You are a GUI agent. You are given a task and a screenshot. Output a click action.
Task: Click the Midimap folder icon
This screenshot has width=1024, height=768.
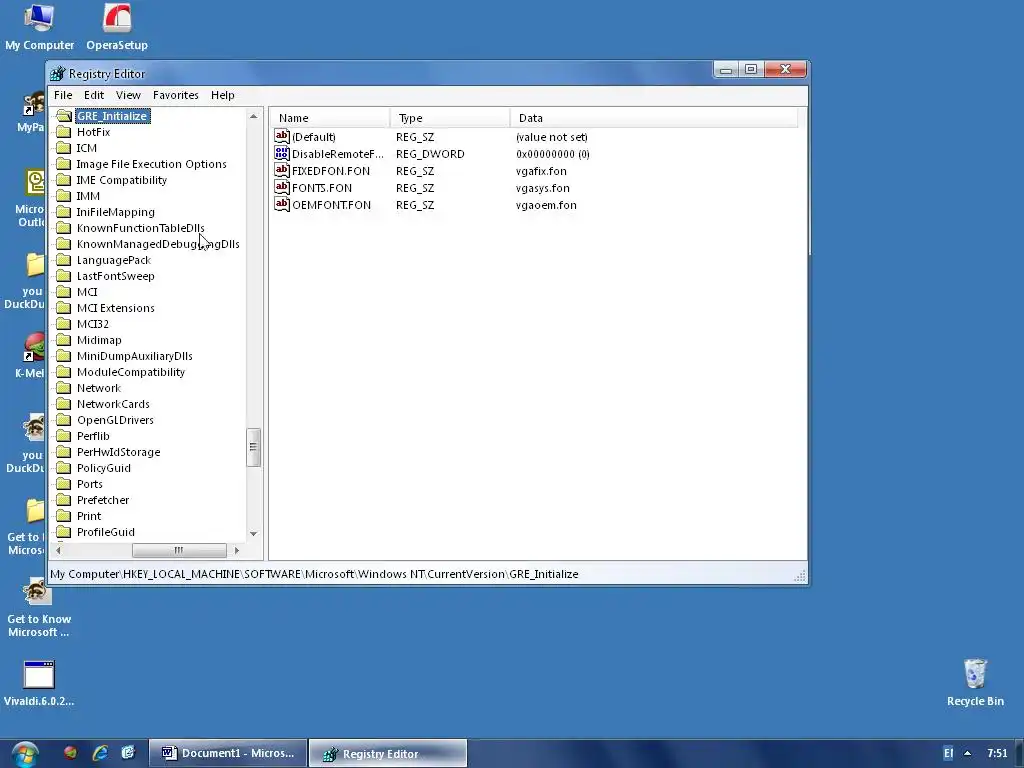click(63, 340)
